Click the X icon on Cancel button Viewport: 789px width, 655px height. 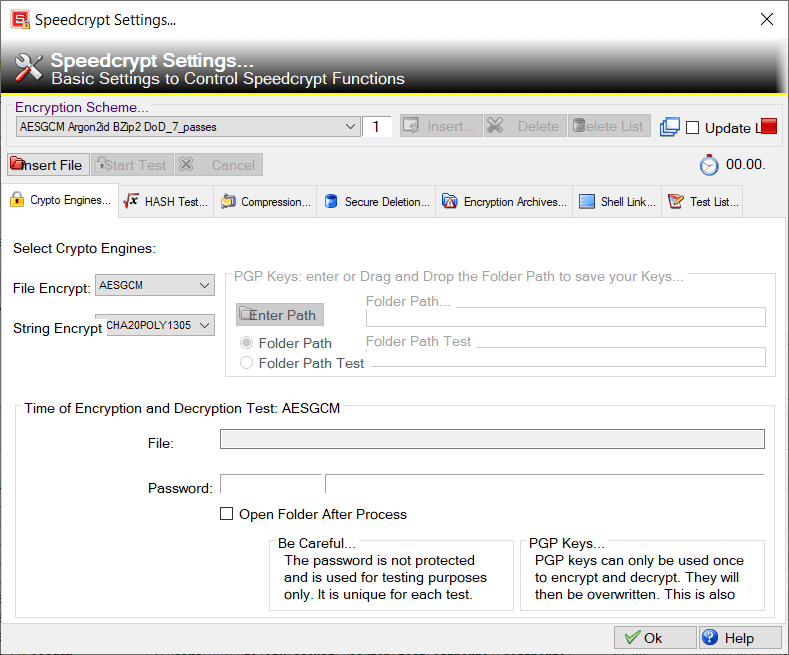tap(186, 164)
